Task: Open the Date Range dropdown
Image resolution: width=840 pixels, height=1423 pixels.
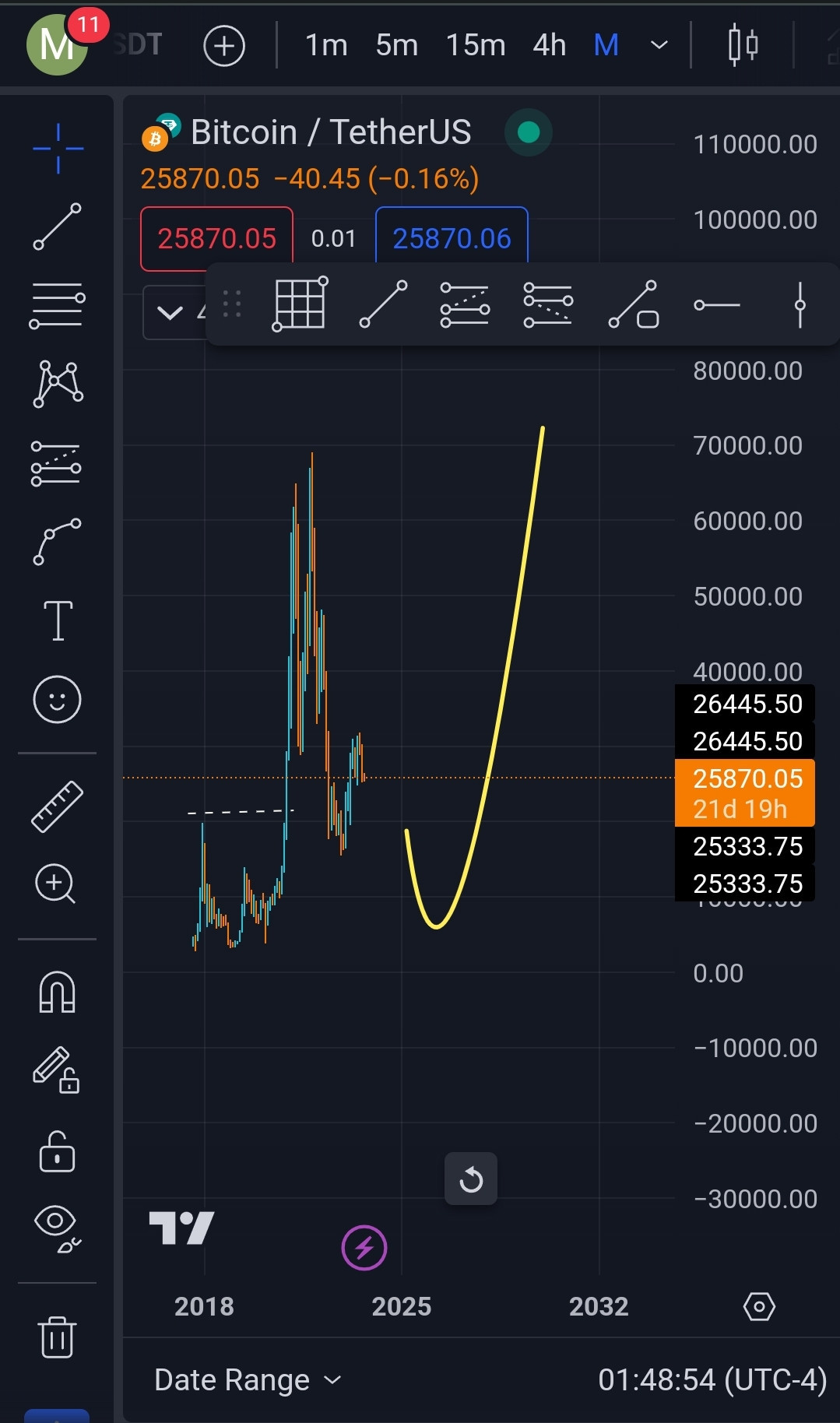Action: click(x=248, y=1379)
